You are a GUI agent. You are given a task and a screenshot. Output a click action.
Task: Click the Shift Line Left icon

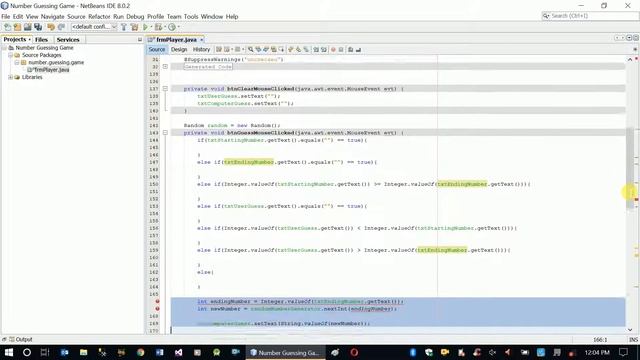click(x=316, y=49)
